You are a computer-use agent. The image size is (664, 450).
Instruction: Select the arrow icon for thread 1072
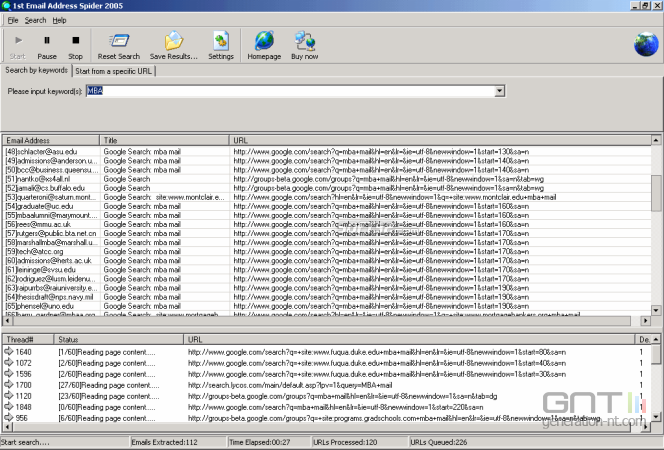tap(9, 362)
